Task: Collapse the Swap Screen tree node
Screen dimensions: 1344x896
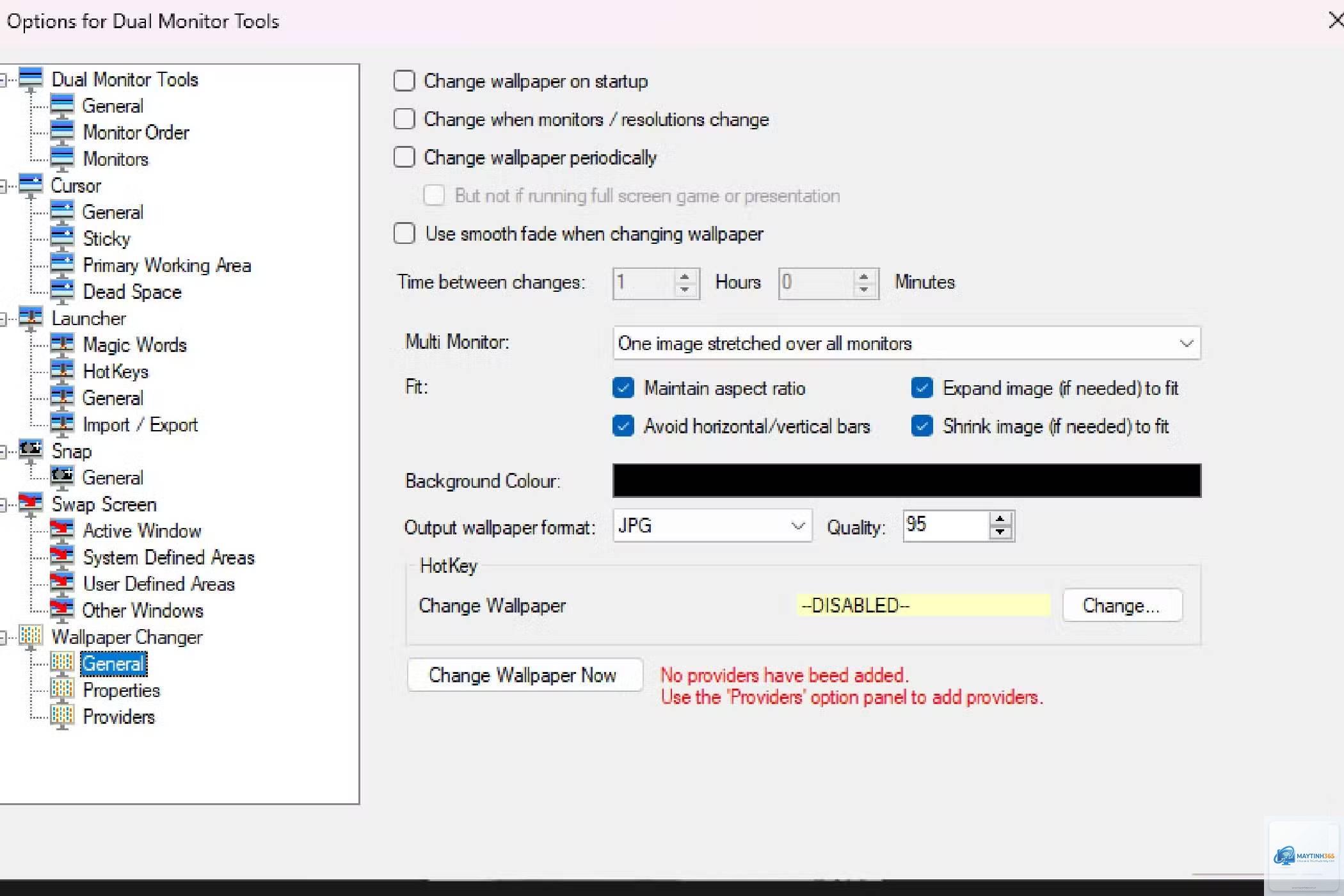Action: pyautogui.click(x=3, y=505)
